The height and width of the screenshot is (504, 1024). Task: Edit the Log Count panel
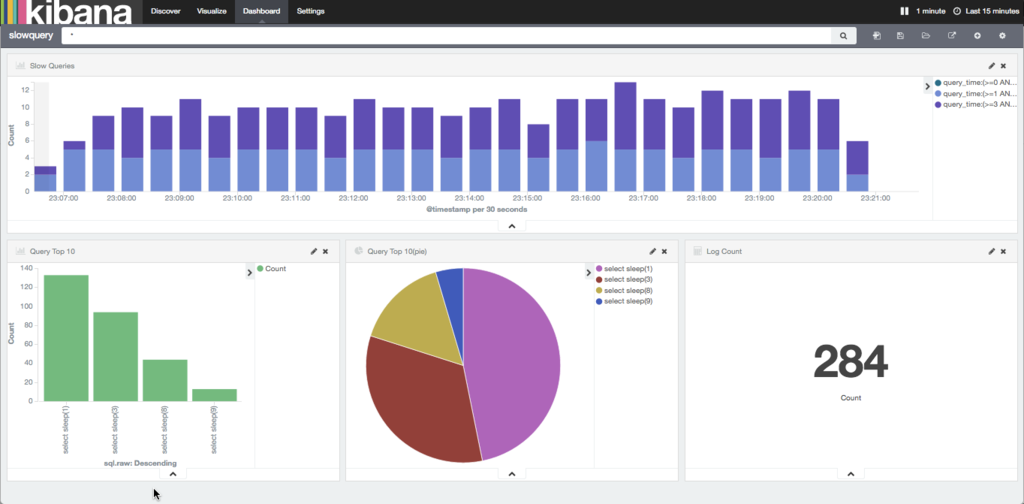pyautogui.click(x=992, y=251)
